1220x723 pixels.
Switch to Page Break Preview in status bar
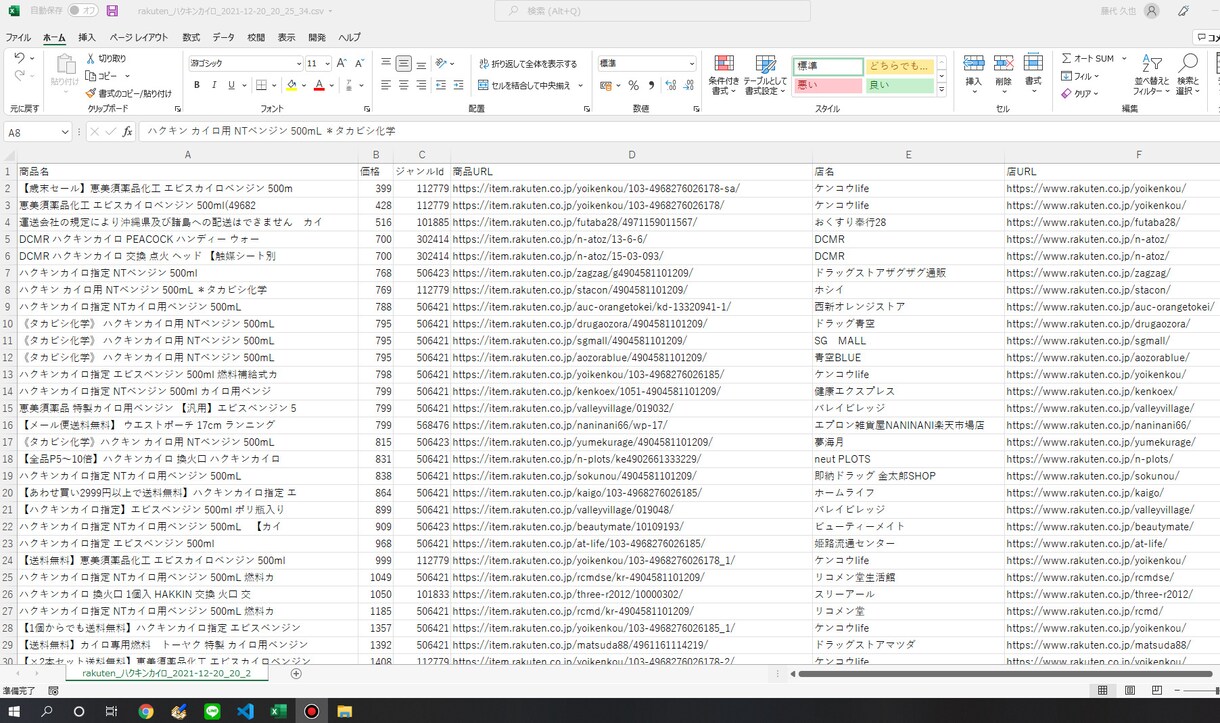coord(1157,691)
